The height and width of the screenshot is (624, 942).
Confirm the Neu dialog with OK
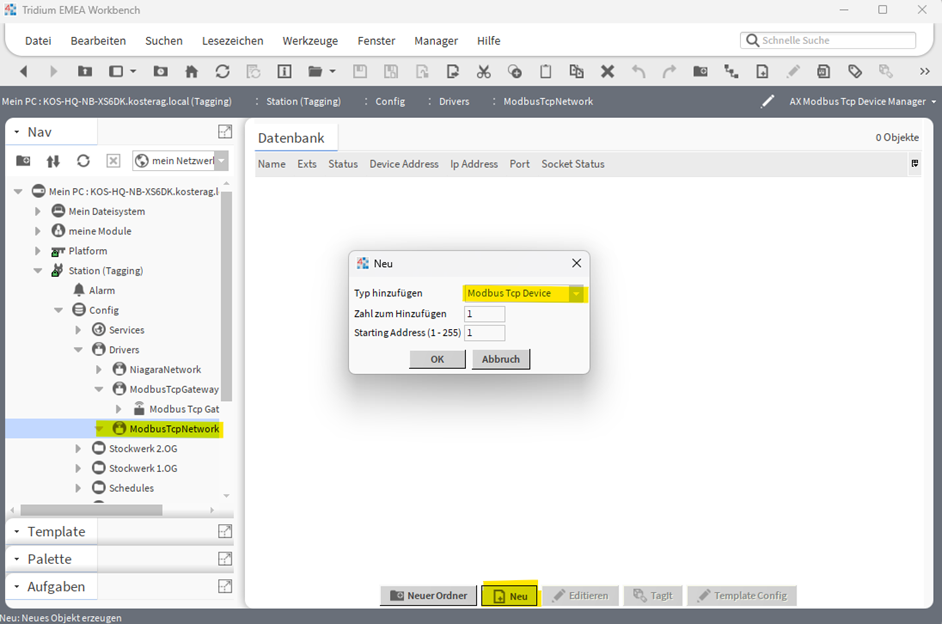coord(437,359)
